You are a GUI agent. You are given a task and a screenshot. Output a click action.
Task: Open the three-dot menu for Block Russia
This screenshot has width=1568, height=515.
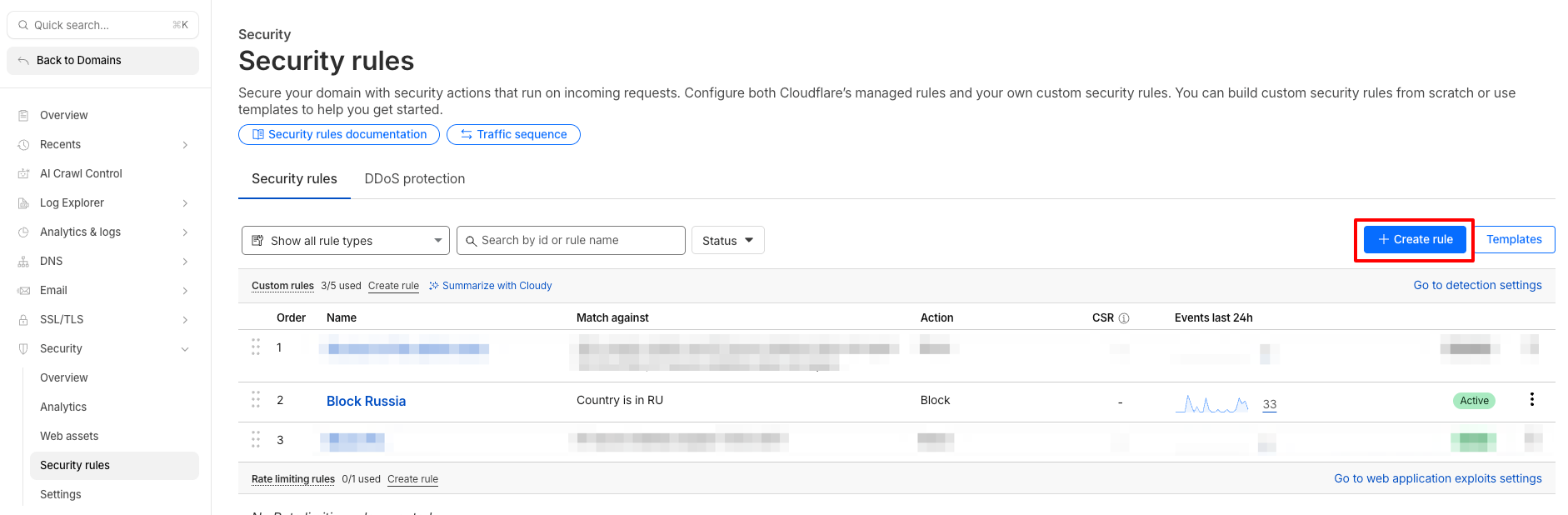1531,399
